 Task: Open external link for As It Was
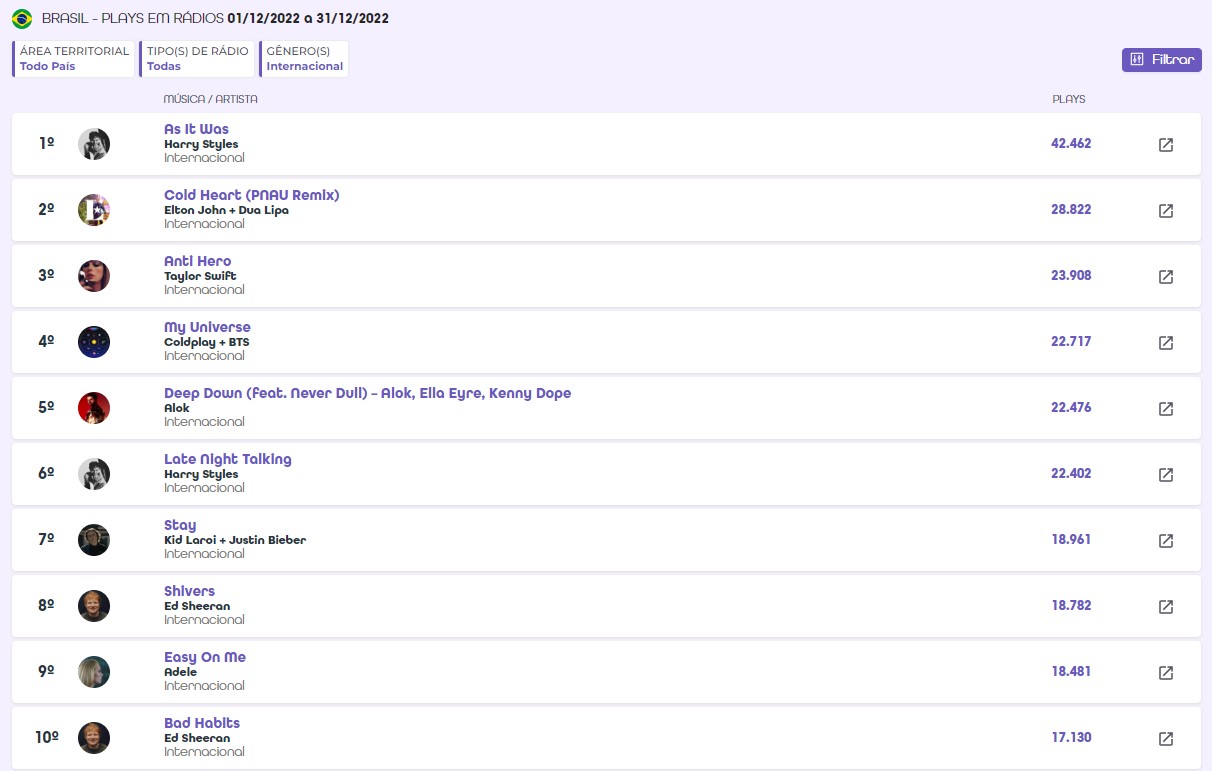pos(1165,144)
